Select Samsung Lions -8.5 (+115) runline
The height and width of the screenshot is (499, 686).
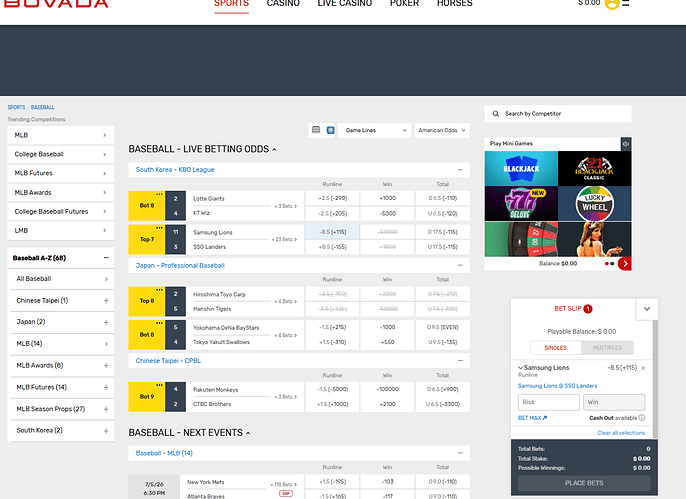point(332,232)
